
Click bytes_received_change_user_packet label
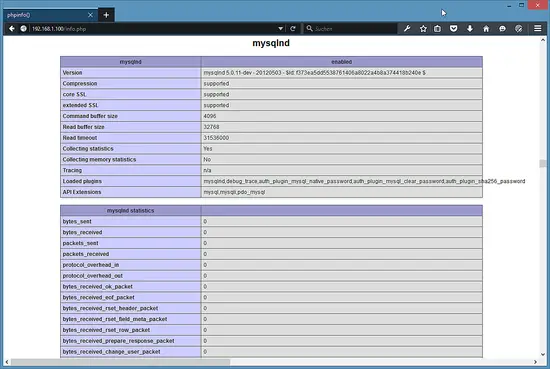coord(112,352)
